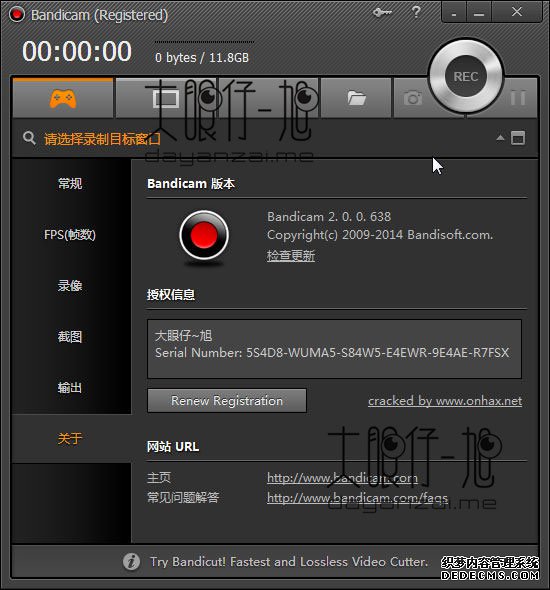550x590 pixels.
Task: Click the 检查更新 link
Action: 291,255
